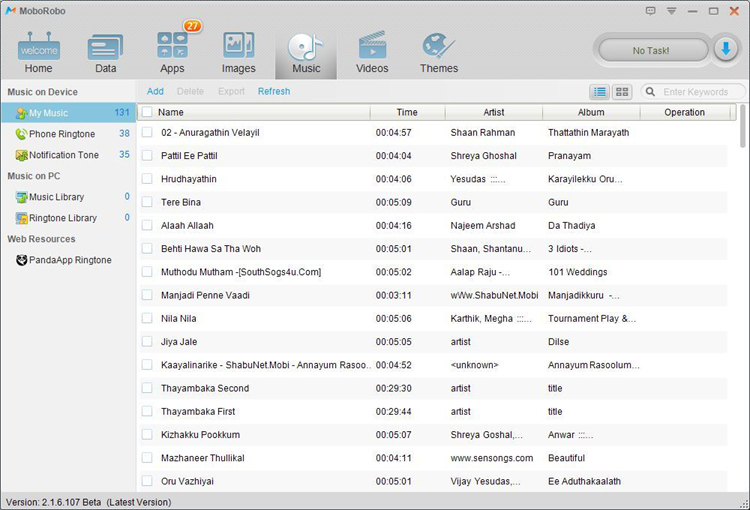Check the Nila Nila checkbox
The height and width of the screenshot is (510, 750).
coord(147,318)
